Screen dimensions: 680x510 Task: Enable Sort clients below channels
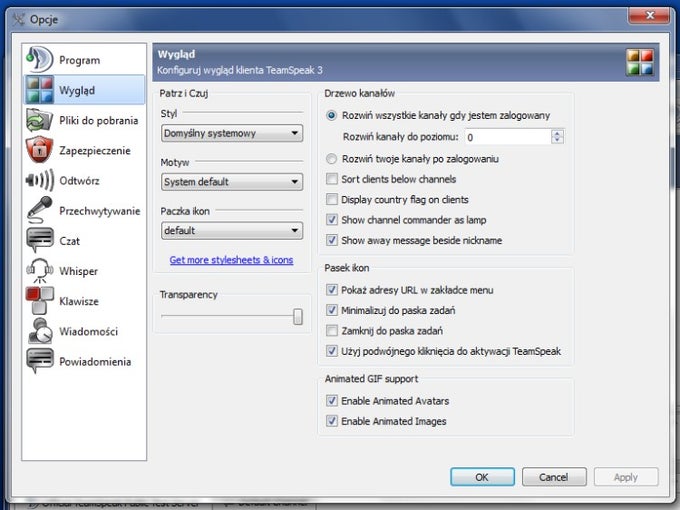click(332, 179)
